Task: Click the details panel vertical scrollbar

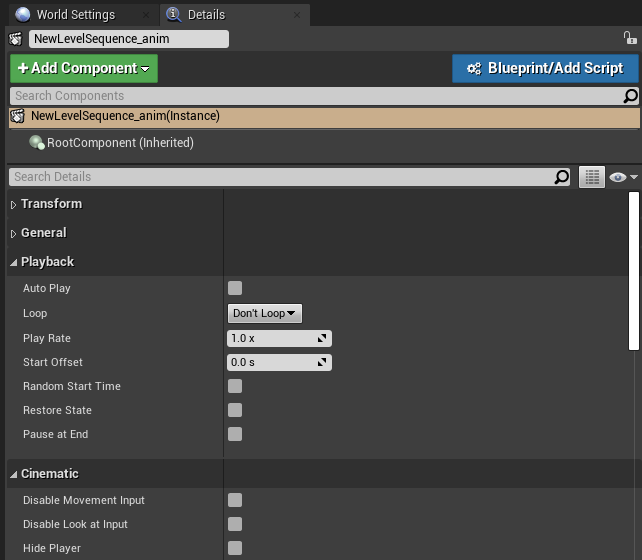Action: [634, 271]
